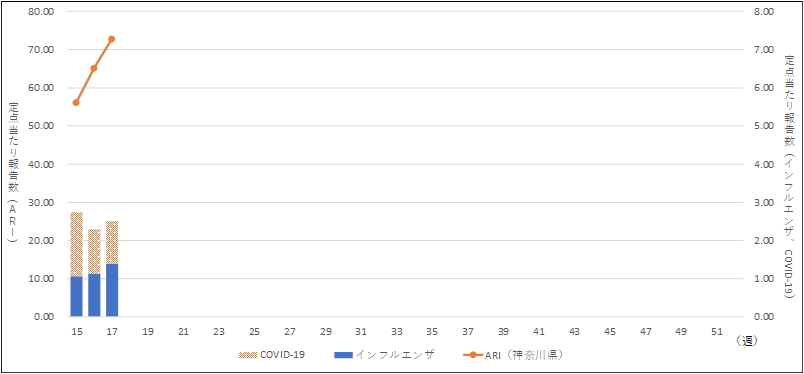
Task: Click the blue influenza bar for week 15
Action: (x=76, y=297)
